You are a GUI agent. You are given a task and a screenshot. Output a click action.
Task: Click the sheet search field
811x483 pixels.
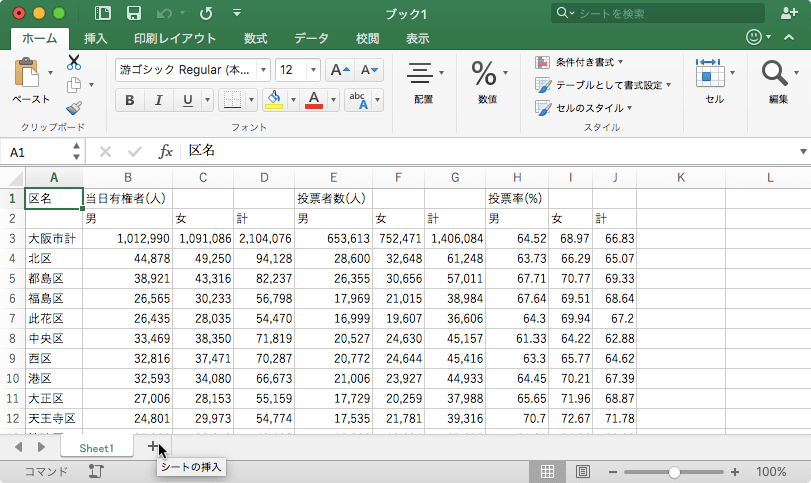(x=658, y=13)
